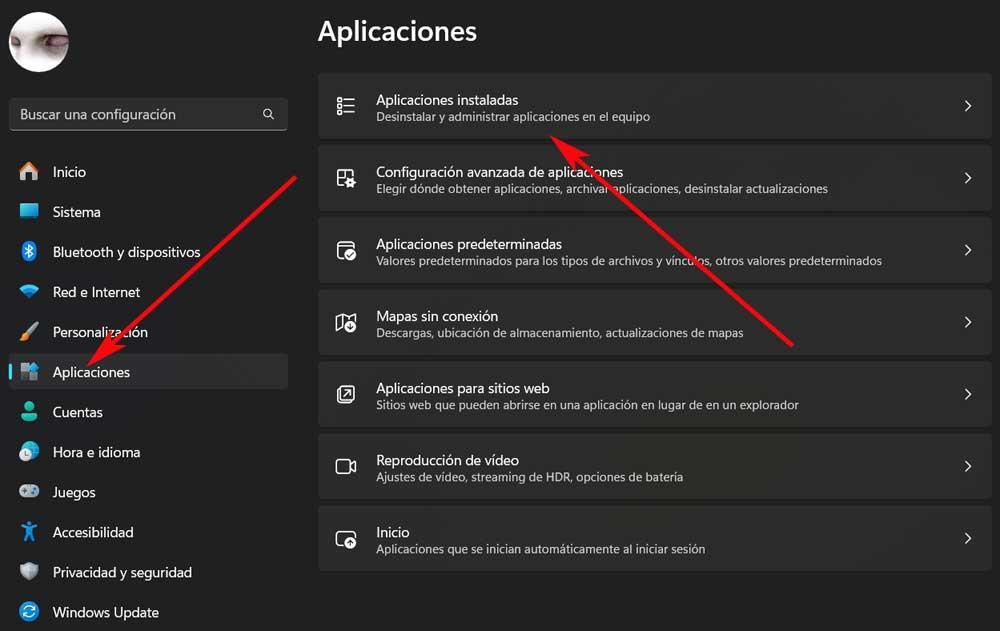Click the Personalización brush icon
This screenshot has height=631, width=1000.
(28, 332)
